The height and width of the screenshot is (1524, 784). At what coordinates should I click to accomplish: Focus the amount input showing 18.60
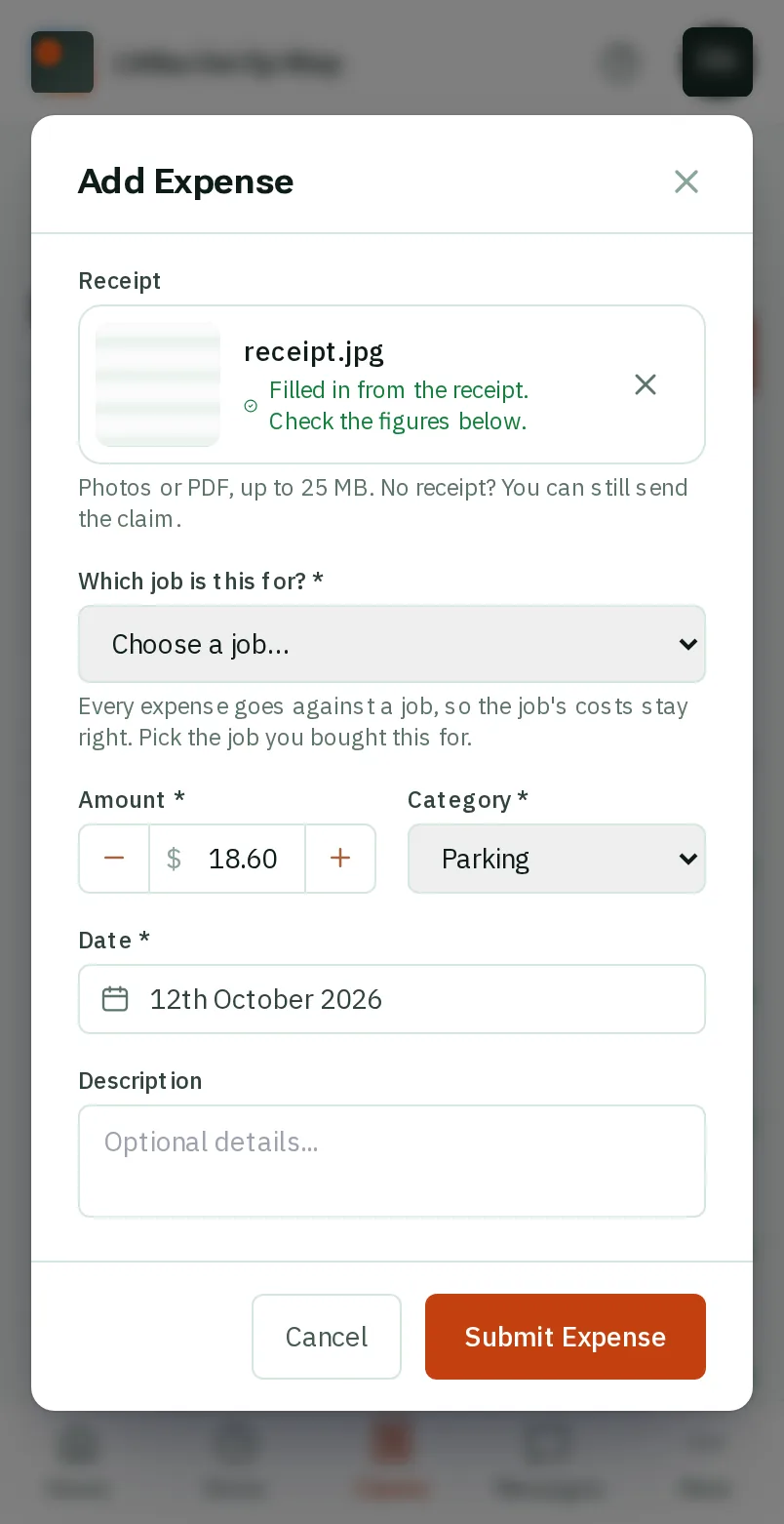coord(244,859)
